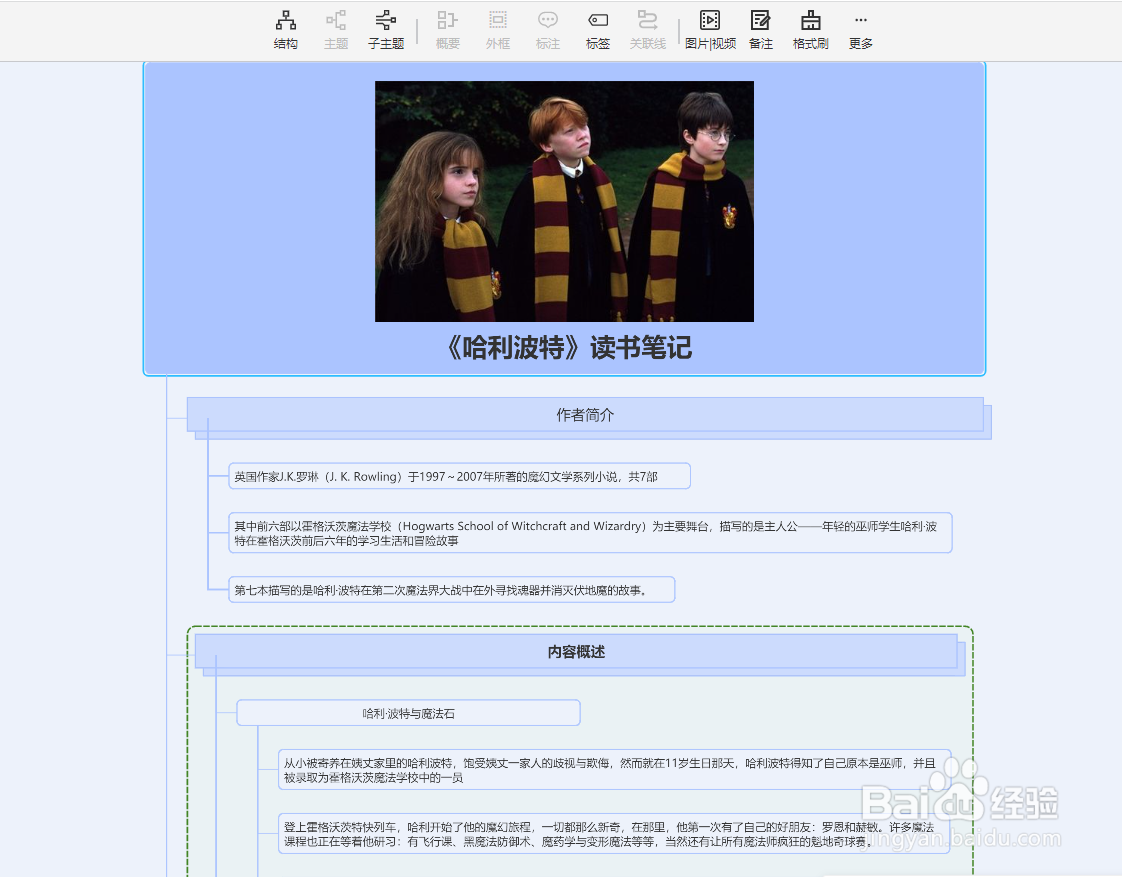Add a 子主题 subtopic

click(386, 30)
